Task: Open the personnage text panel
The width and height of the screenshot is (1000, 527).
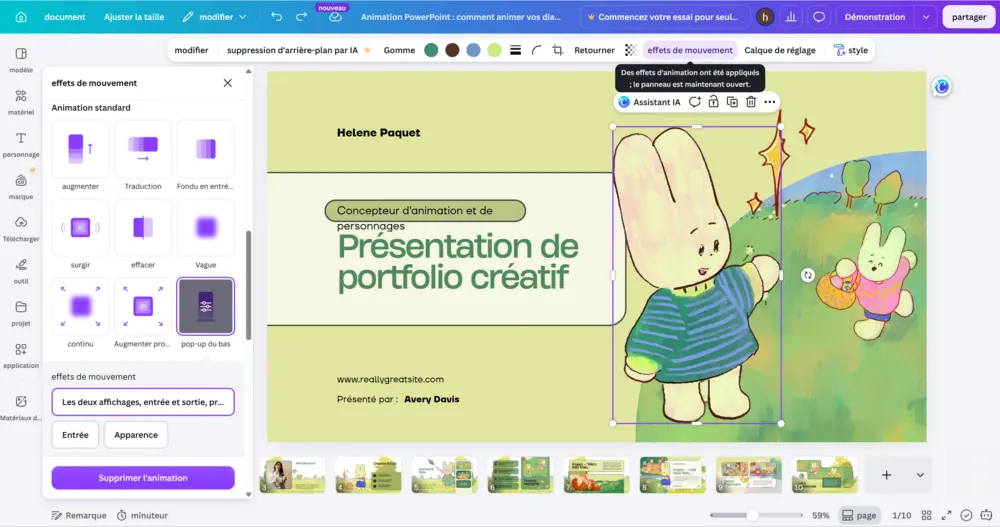Action: point(21,144)
